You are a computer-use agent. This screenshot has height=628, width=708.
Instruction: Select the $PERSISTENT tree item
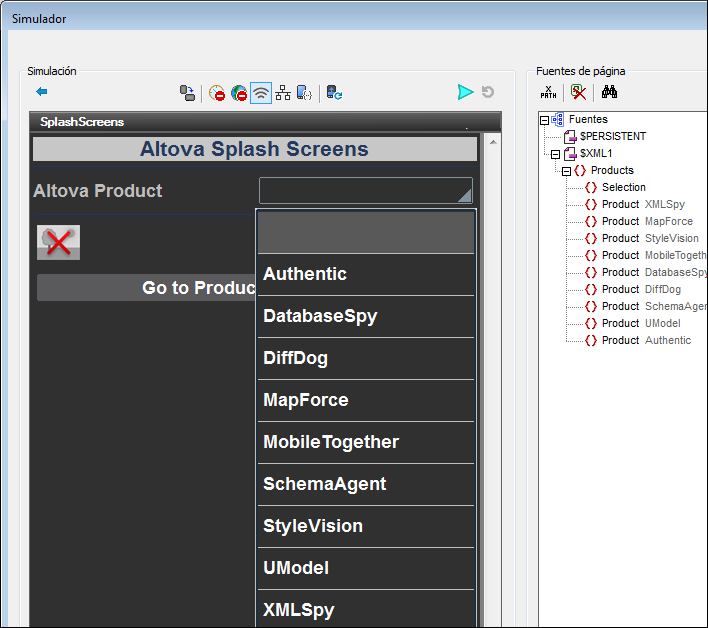612,136
